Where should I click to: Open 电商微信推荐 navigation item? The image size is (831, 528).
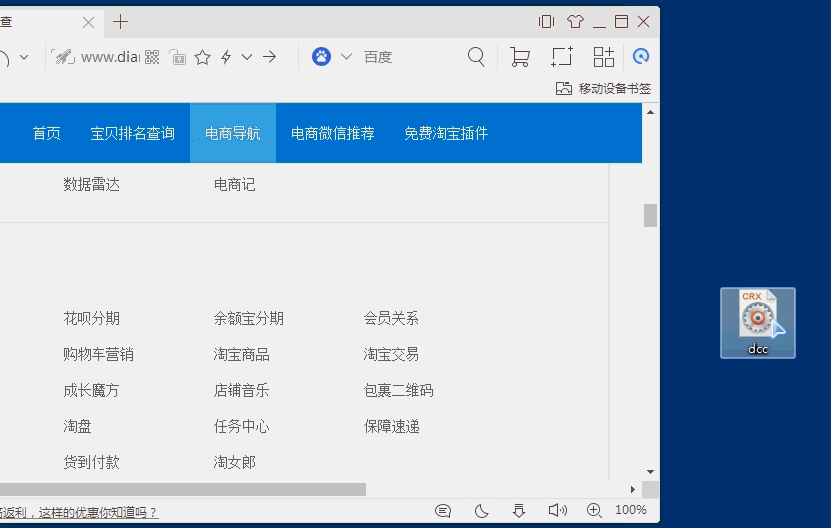333,133
